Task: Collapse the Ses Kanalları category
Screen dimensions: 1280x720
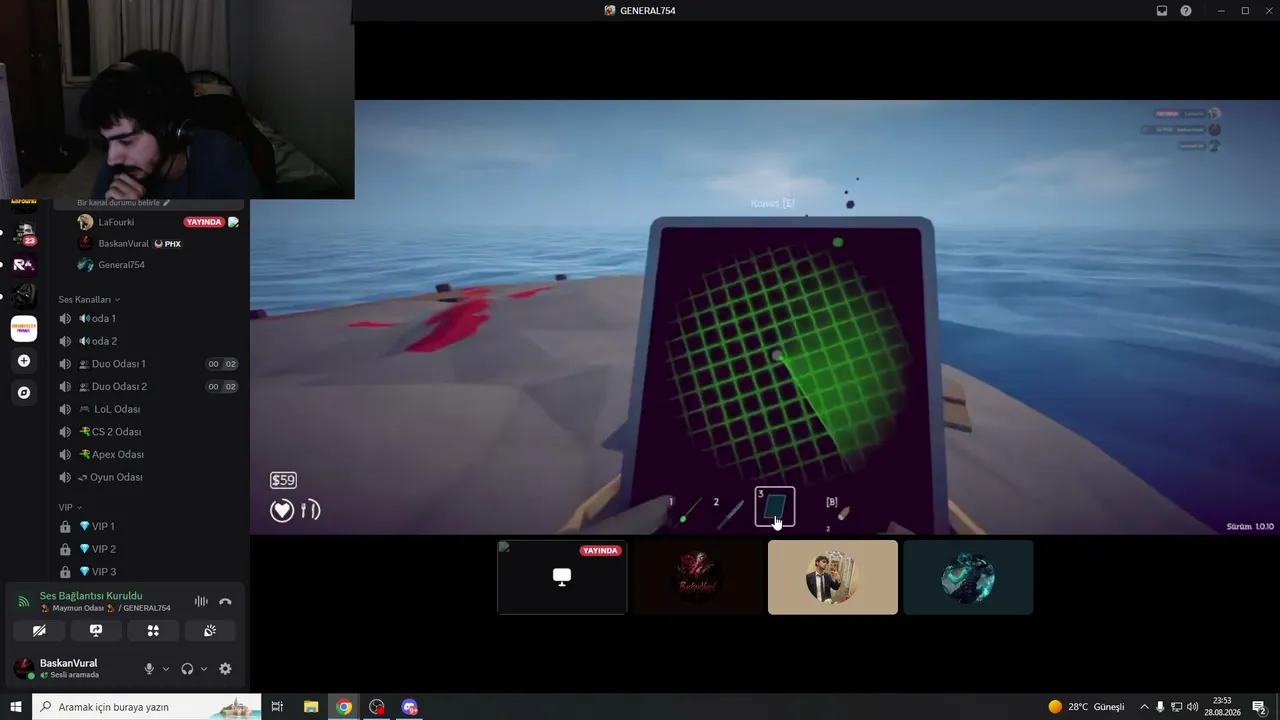Action: click(x=89, y=299)
